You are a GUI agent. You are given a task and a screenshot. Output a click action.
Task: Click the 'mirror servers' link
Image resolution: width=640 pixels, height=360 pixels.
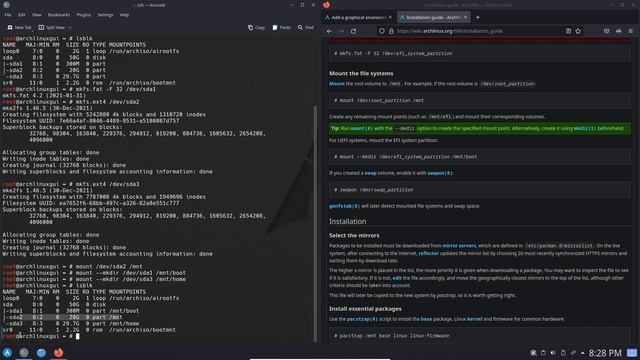(459, 246)
